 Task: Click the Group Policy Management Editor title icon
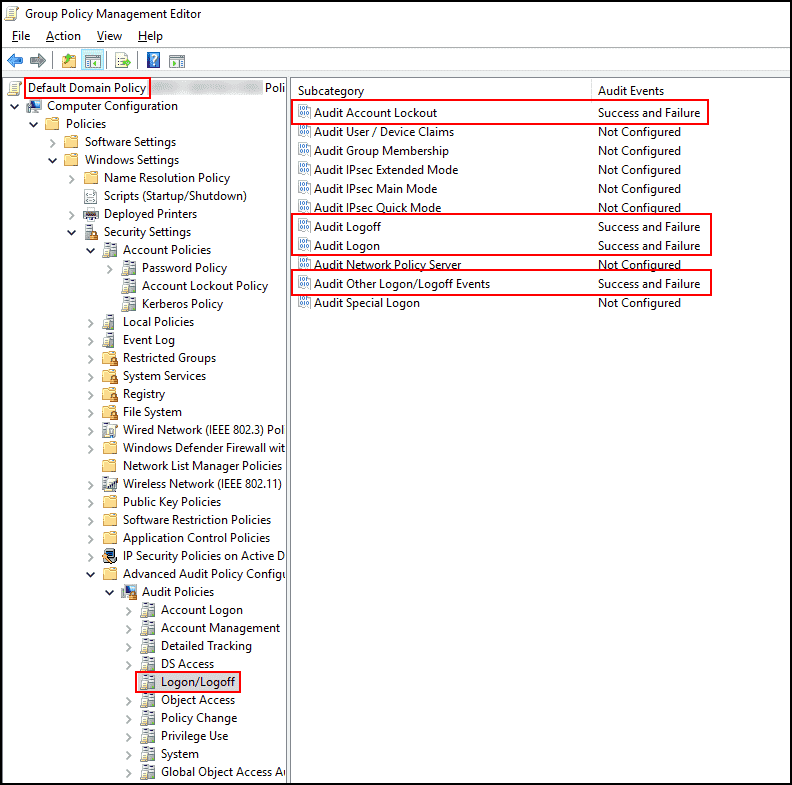click(x=12, y=14)
